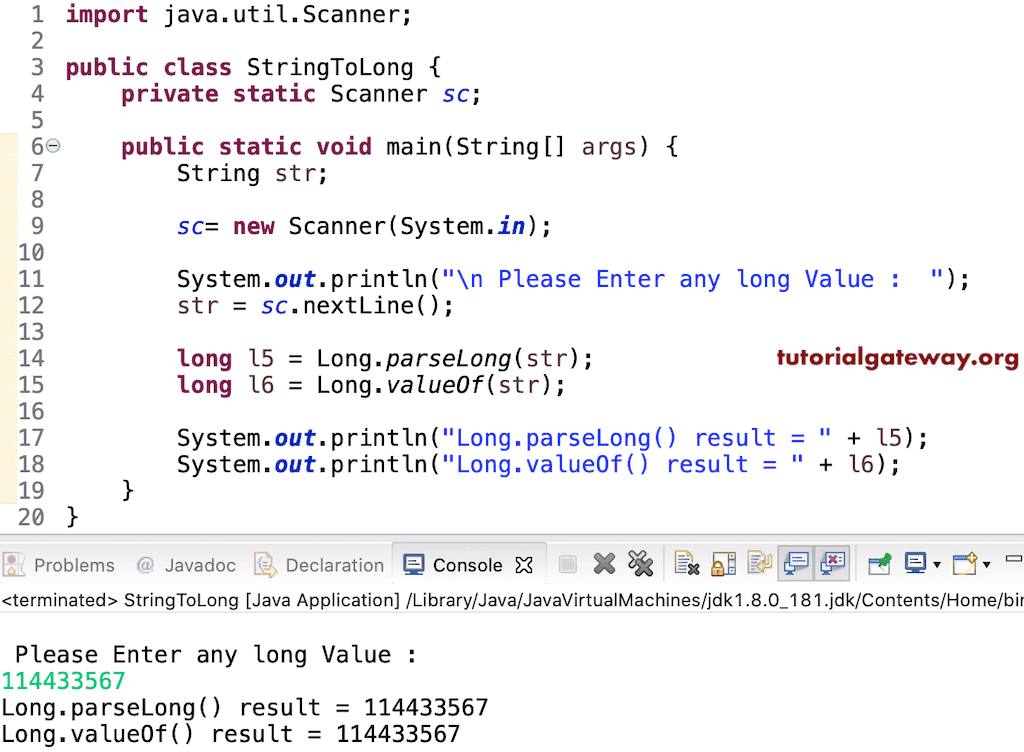
Task: Open the Declaration view icon
Action: tap(262, 564)
